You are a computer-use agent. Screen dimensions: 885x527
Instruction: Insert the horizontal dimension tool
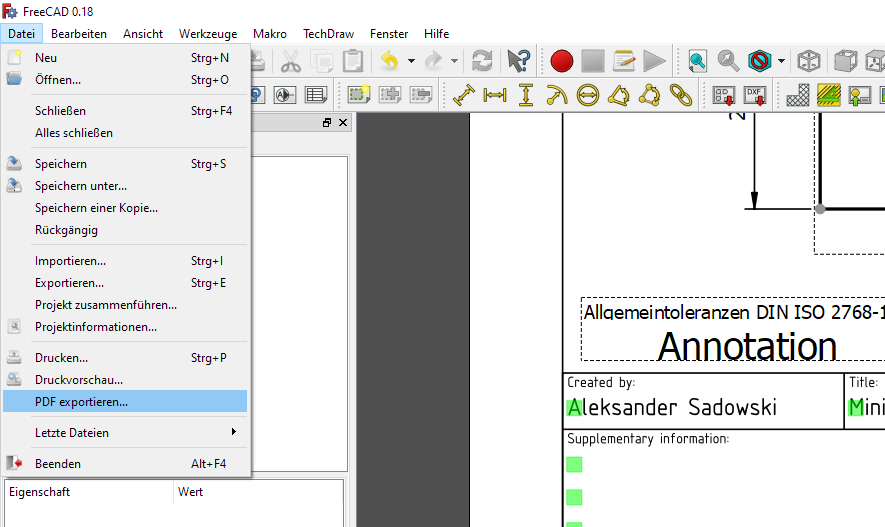click(495, 95)
